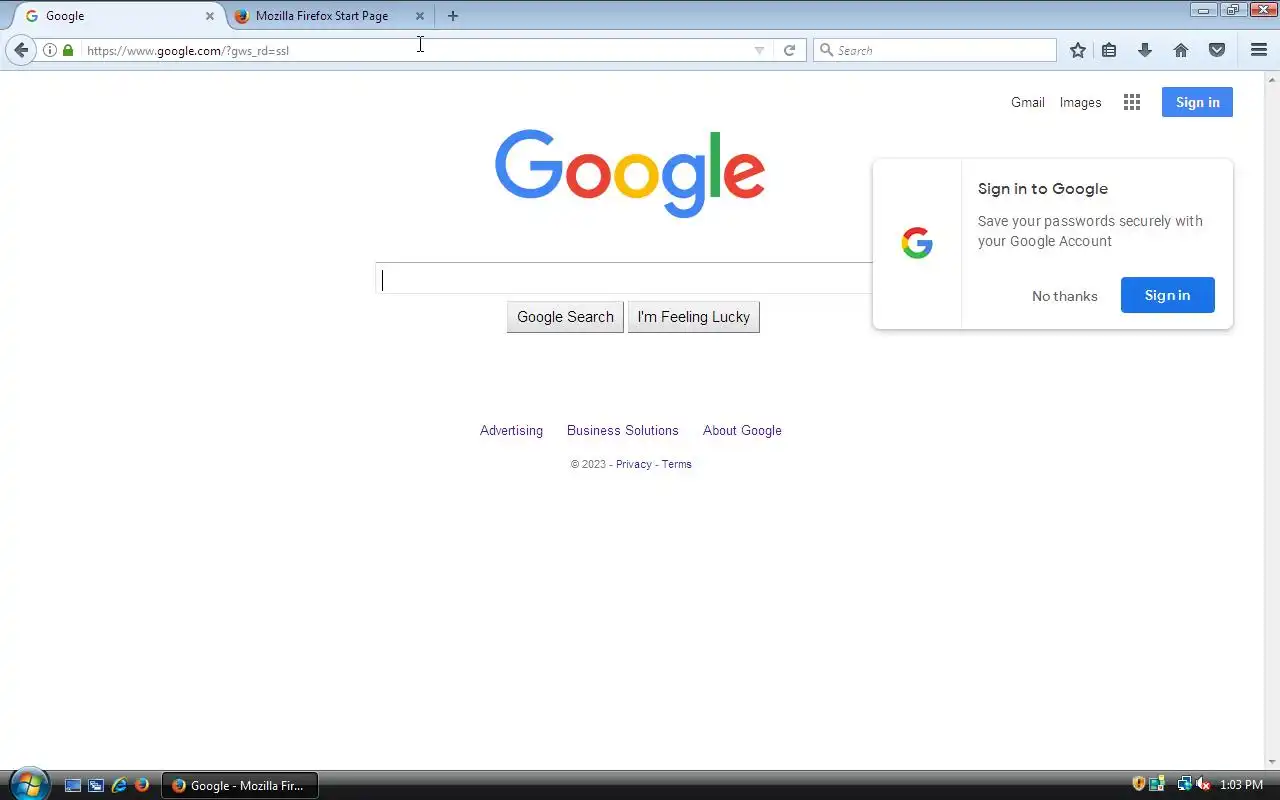
Task: Click the I'm Feeling Lucky button
Action: pyautogui.click(x=694, y=317)
